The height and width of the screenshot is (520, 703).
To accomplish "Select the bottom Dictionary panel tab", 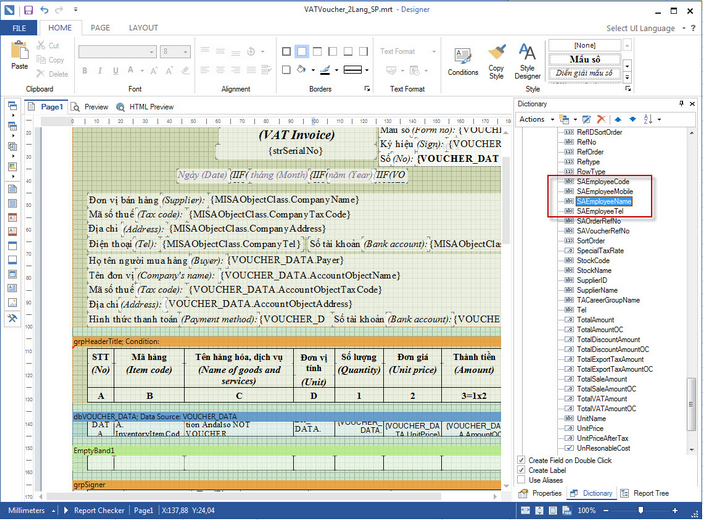I will 591,493.
